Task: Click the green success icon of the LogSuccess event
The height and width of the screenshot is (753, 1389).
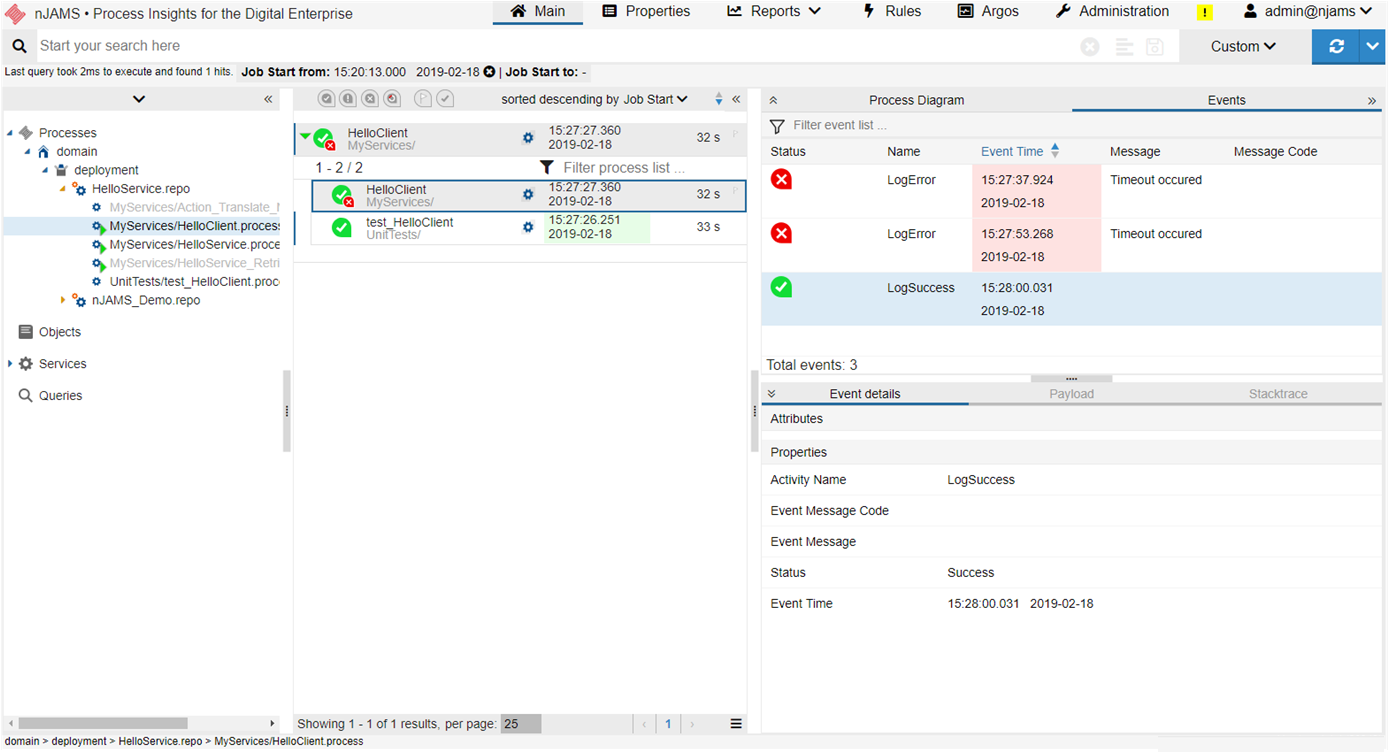Action: tap(781, 287)
